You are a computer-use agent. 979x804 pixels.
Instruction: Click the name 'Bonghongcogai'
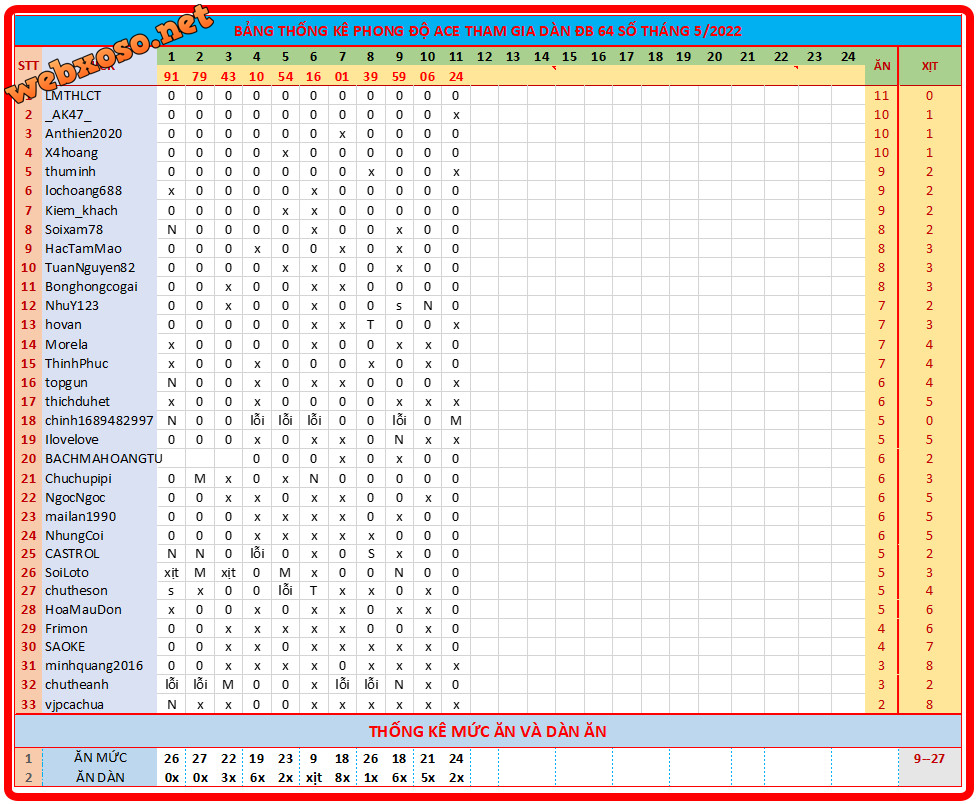pos(91,287)
